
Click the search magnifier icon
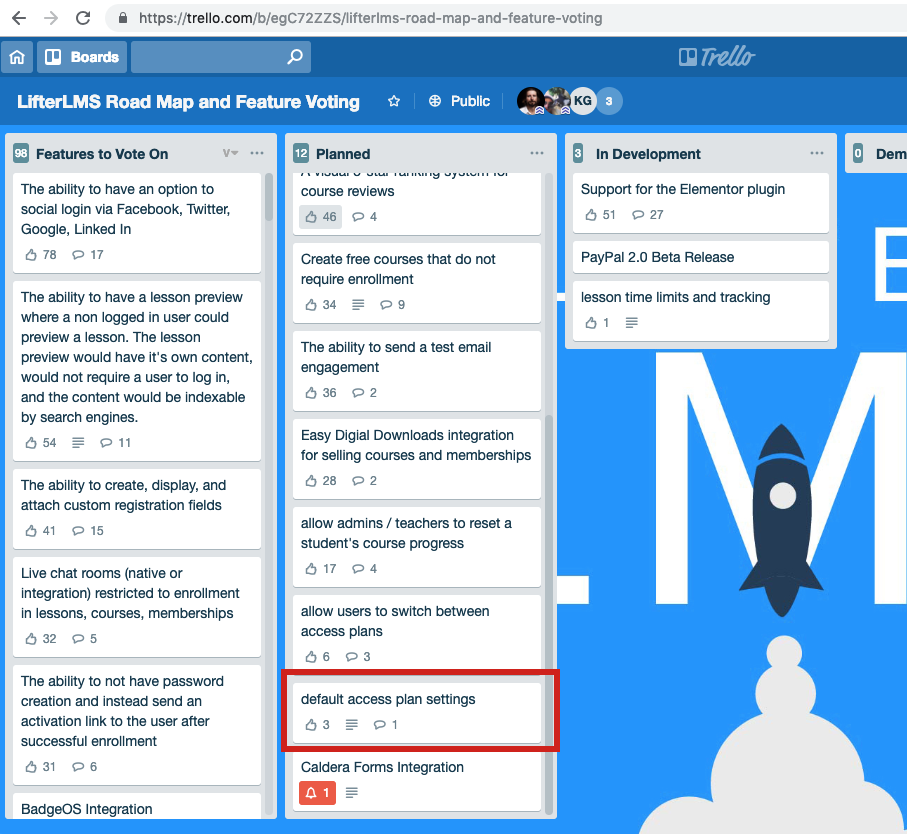[x=295, y=57]
